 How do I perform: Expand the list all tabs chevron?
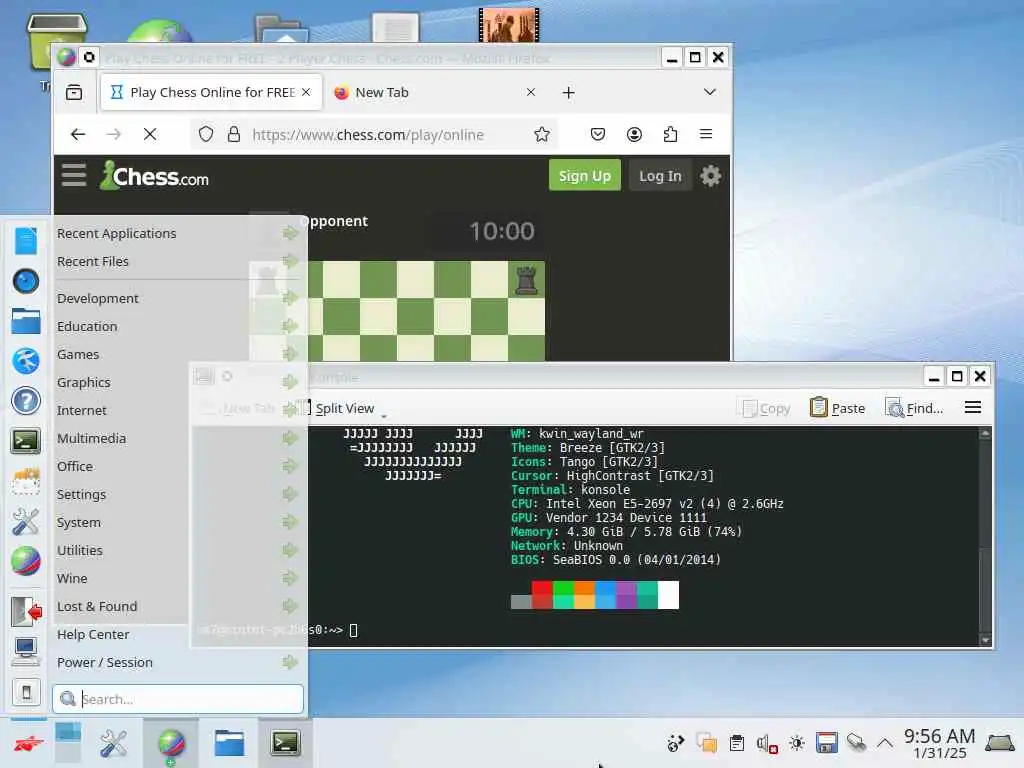(710, 92)
